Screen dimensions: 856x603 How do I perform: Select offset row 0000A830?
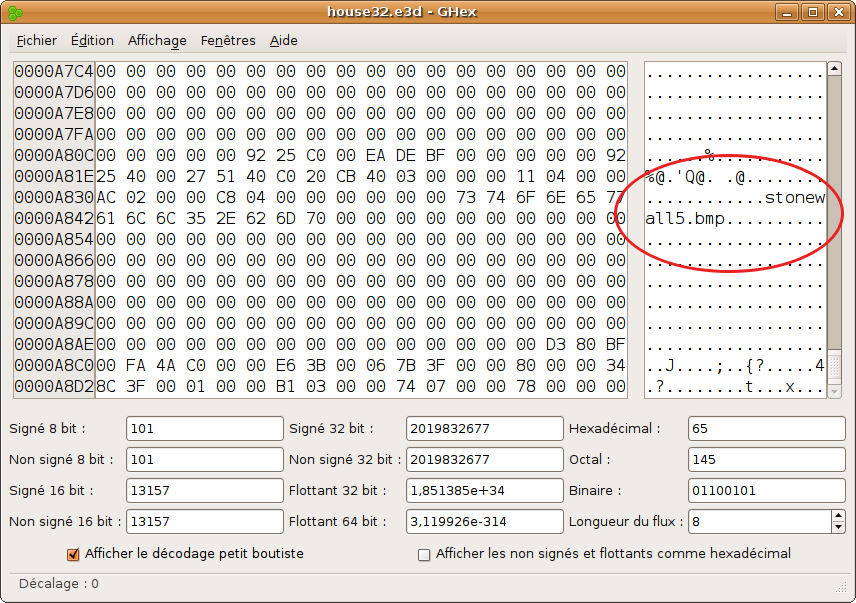[x=54, y=198]
